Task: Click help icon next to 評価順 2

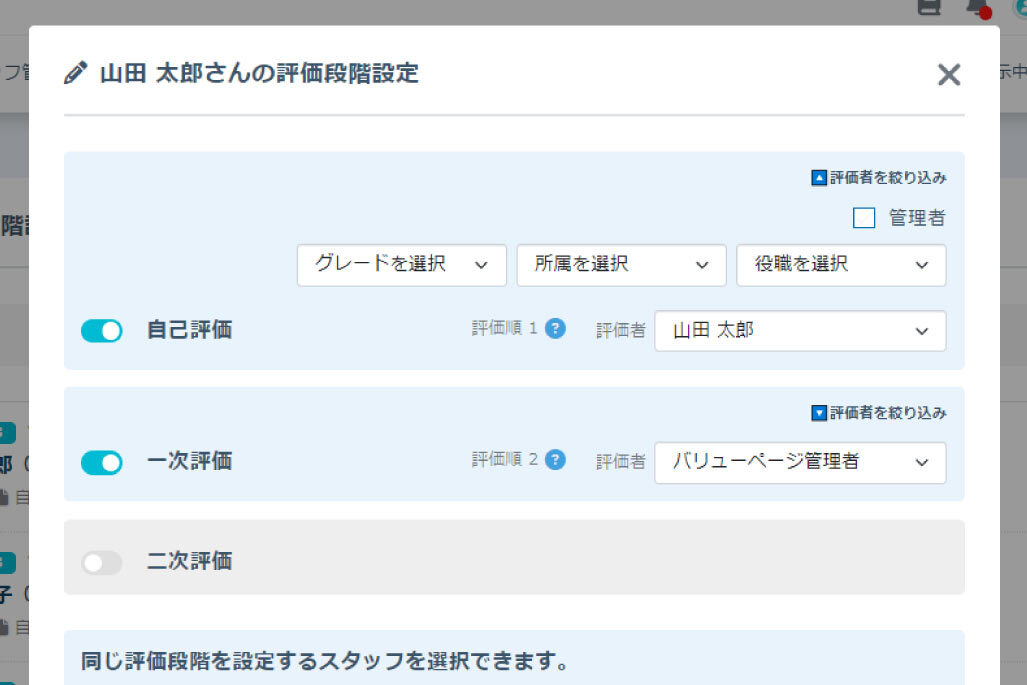Action: tap(556, 460)
